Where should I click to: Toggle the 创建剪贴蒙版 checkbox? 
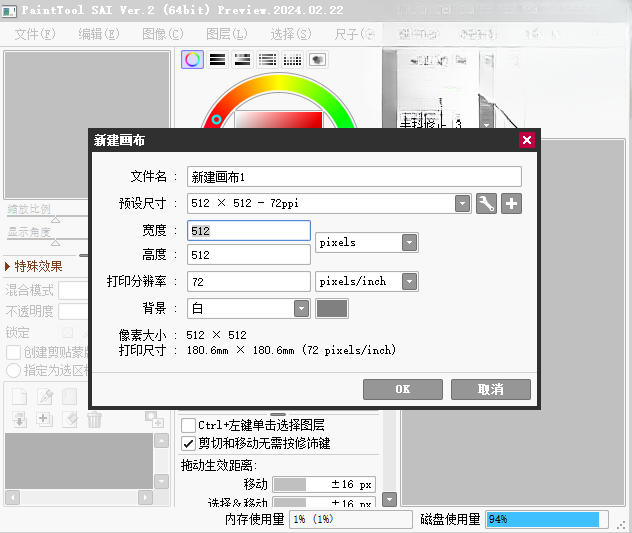(13, 352)
